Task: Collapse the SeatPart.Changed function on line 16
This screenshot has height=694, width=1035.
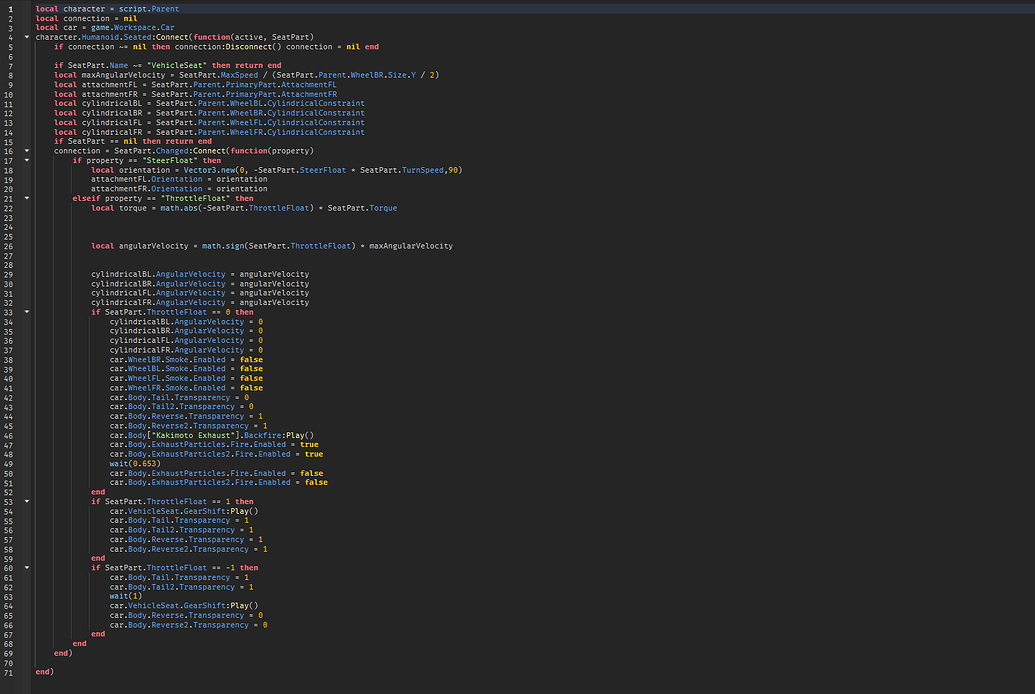Action: coord(26,151)
